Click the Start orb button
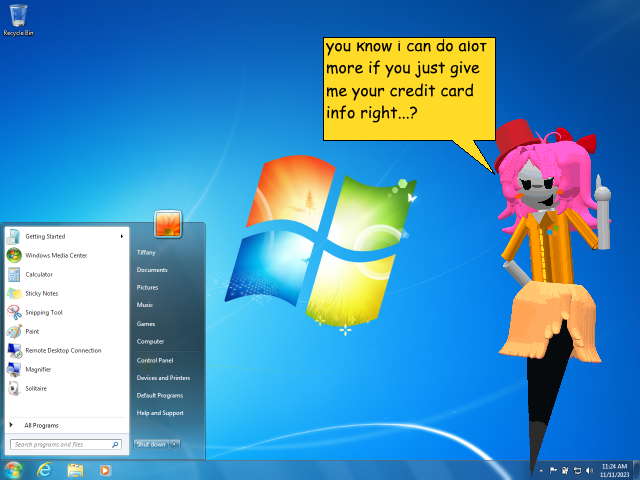Image resolution: width=640 pixels, height=480 pixels. [13, 470]
